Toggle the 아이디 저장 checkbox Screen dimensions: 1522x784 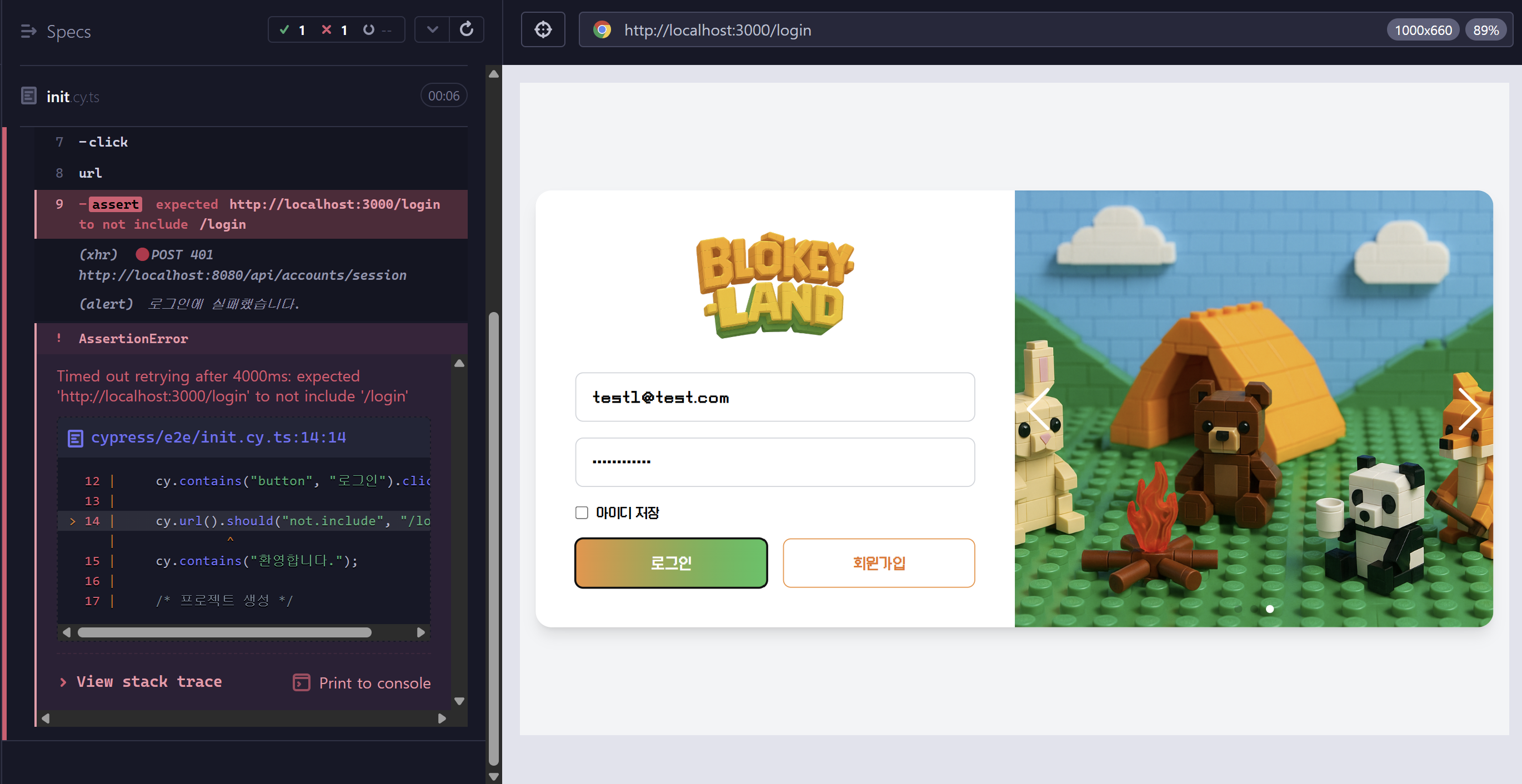[x=582, y=512]
